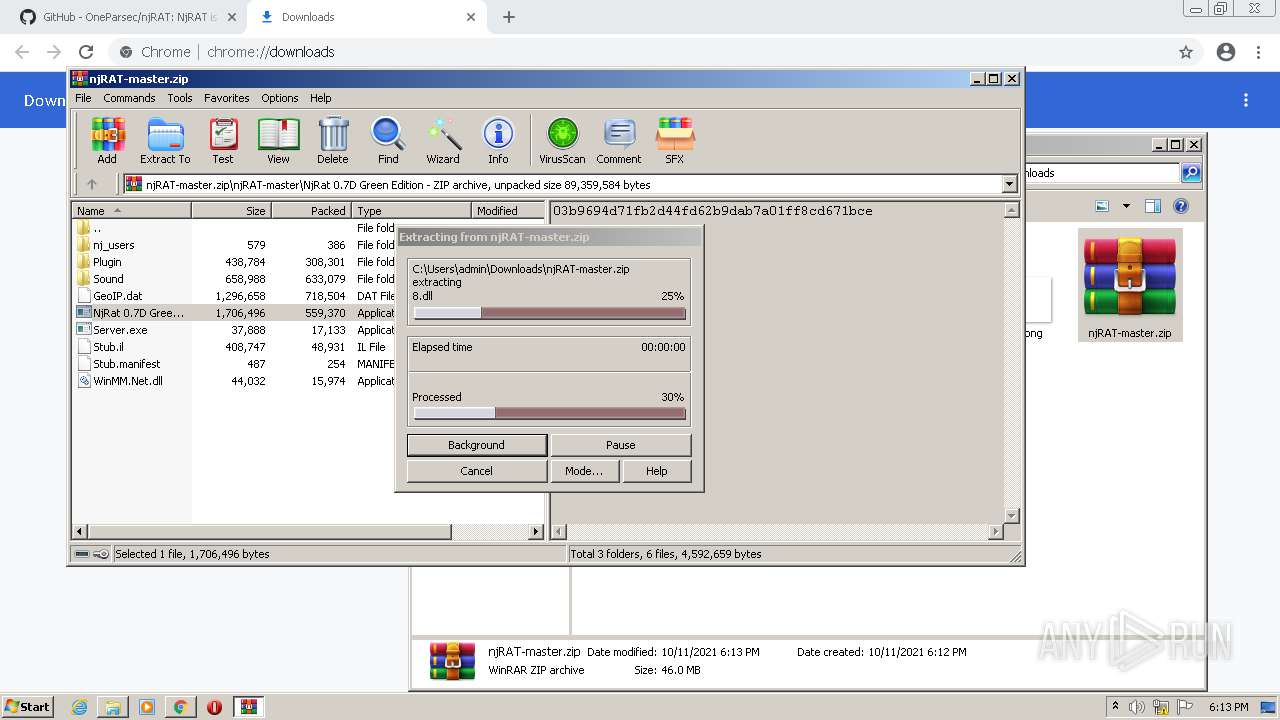1280x720 pixels.
Task: Sort file list by Packed column
Action: (311, 210)
